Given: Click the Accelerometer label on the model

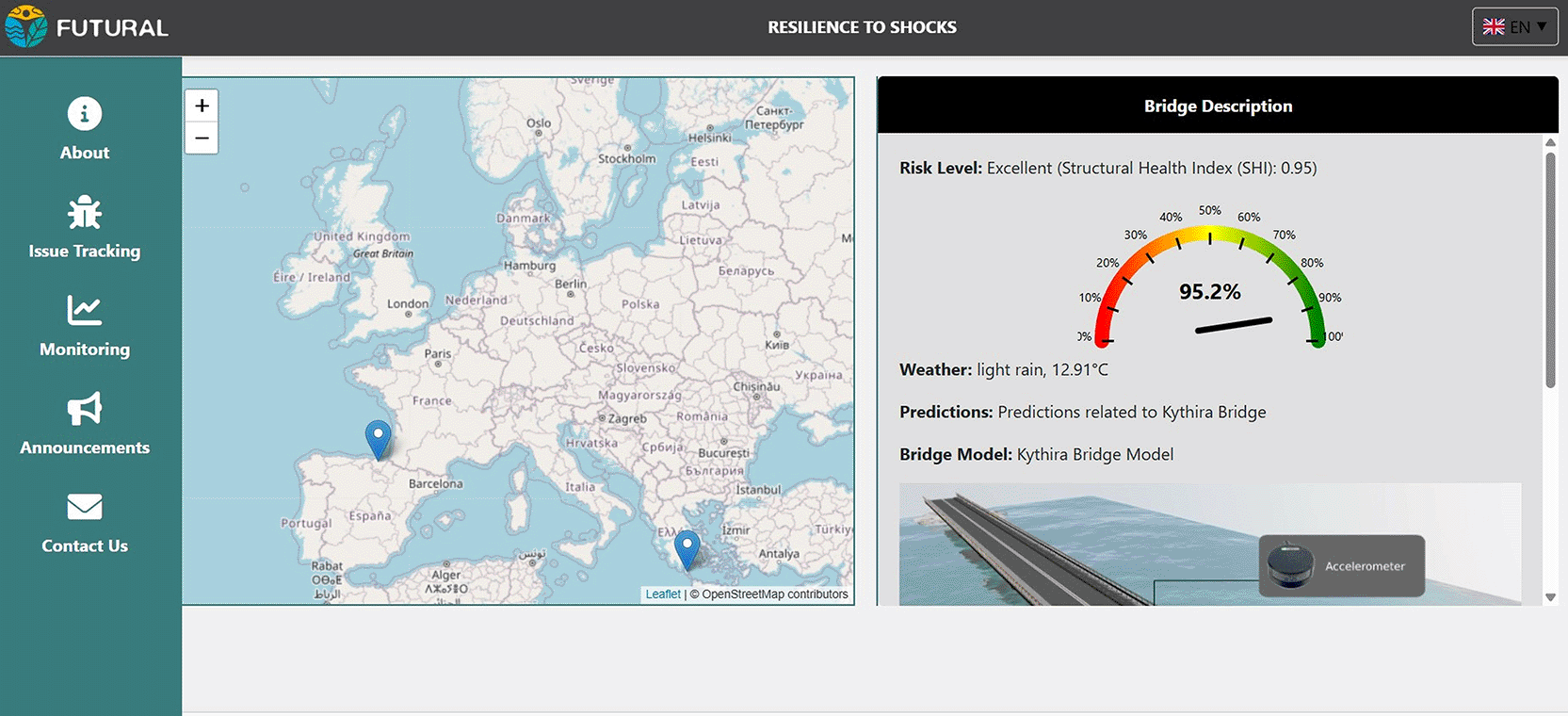Looking at the screenshot, I should (x=1365, y=566).
